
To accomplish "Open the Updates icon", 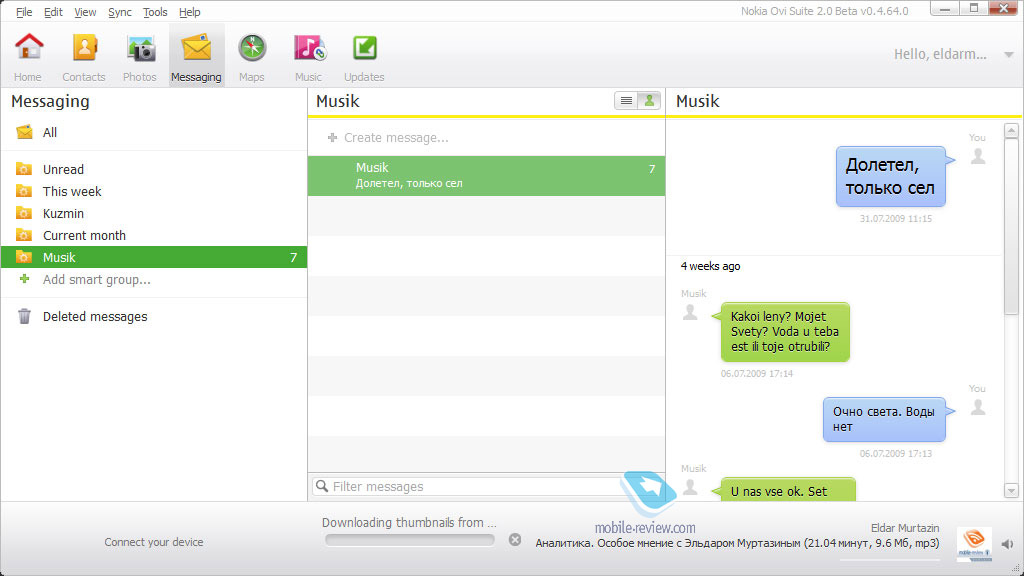I will [x=364, y=48].
